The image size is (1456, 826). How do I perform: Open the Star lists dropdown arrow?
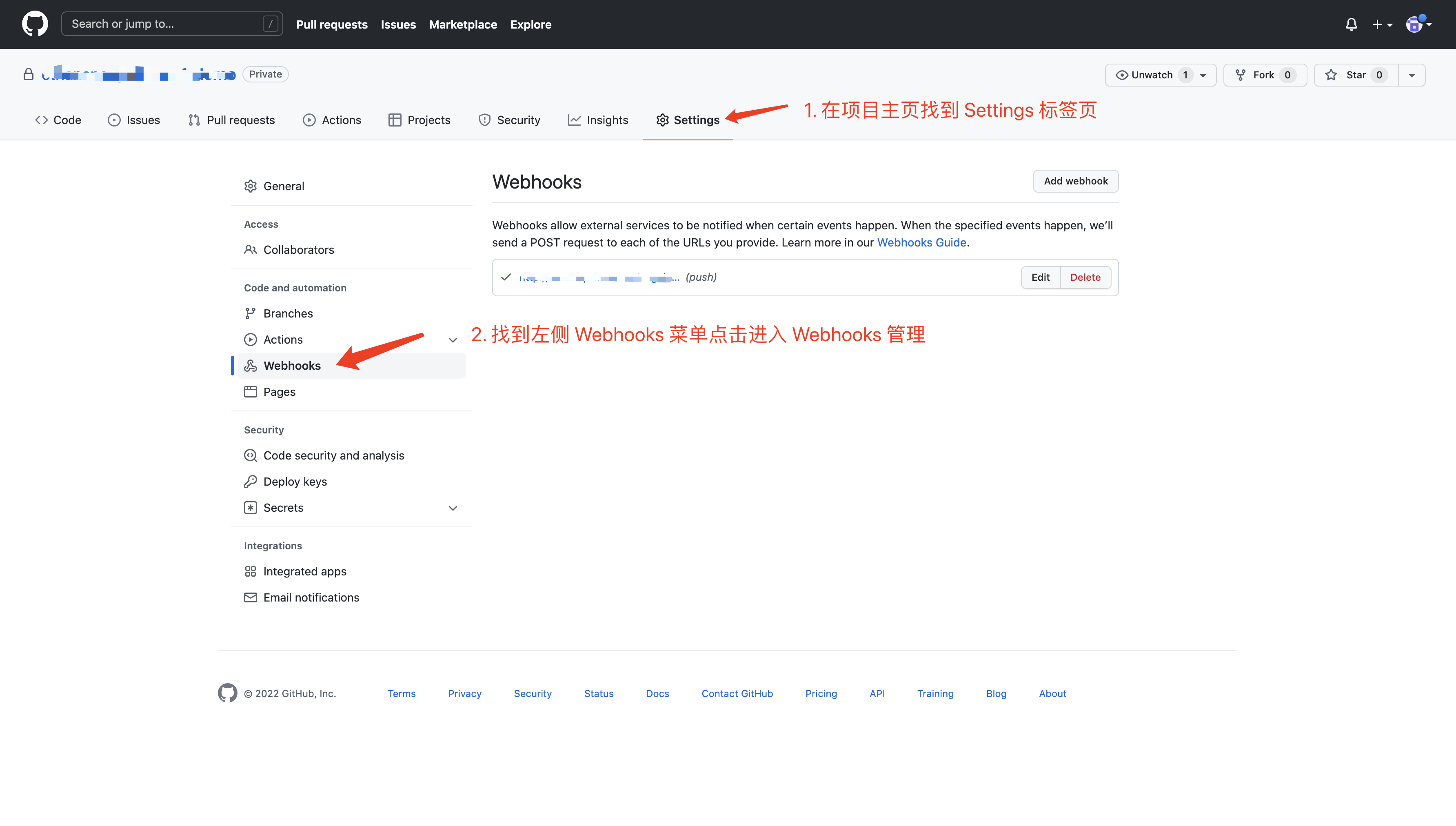[1411, 75]
